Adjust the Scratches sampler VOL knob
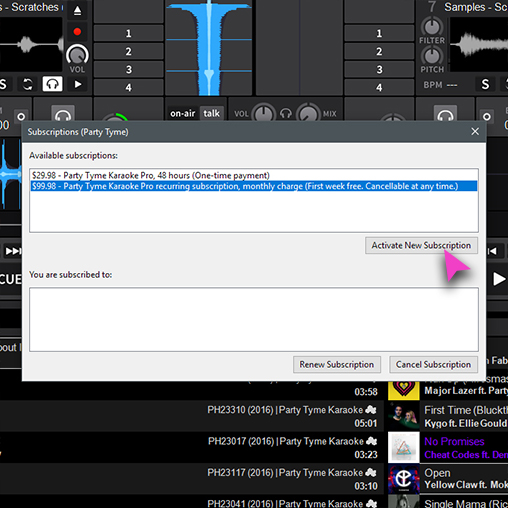Image resolution: width=508 pixels, height=508 pixels. click(77, 55)
